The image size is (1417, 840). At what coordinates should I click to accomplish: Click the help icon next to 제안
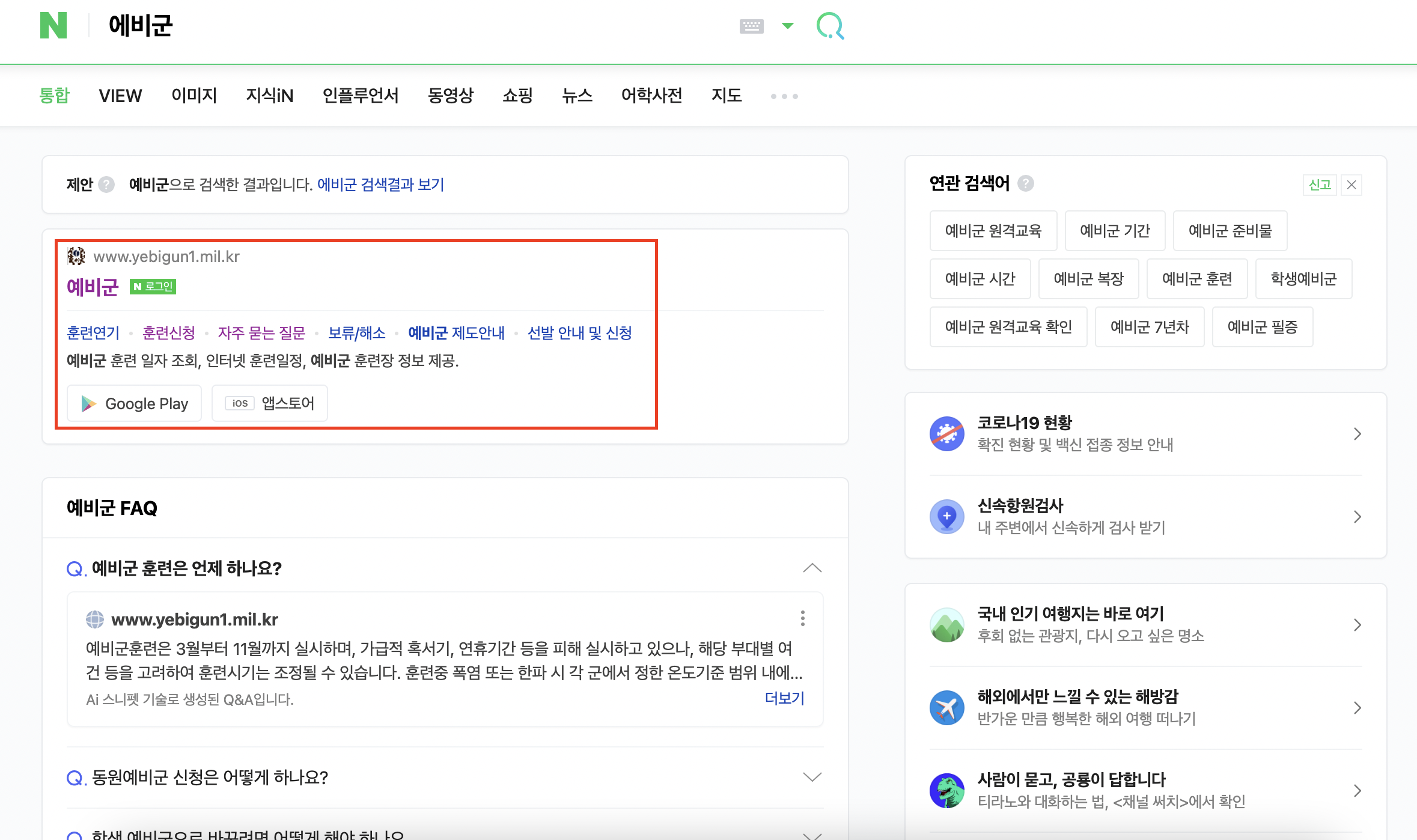(x=106, y=184)
